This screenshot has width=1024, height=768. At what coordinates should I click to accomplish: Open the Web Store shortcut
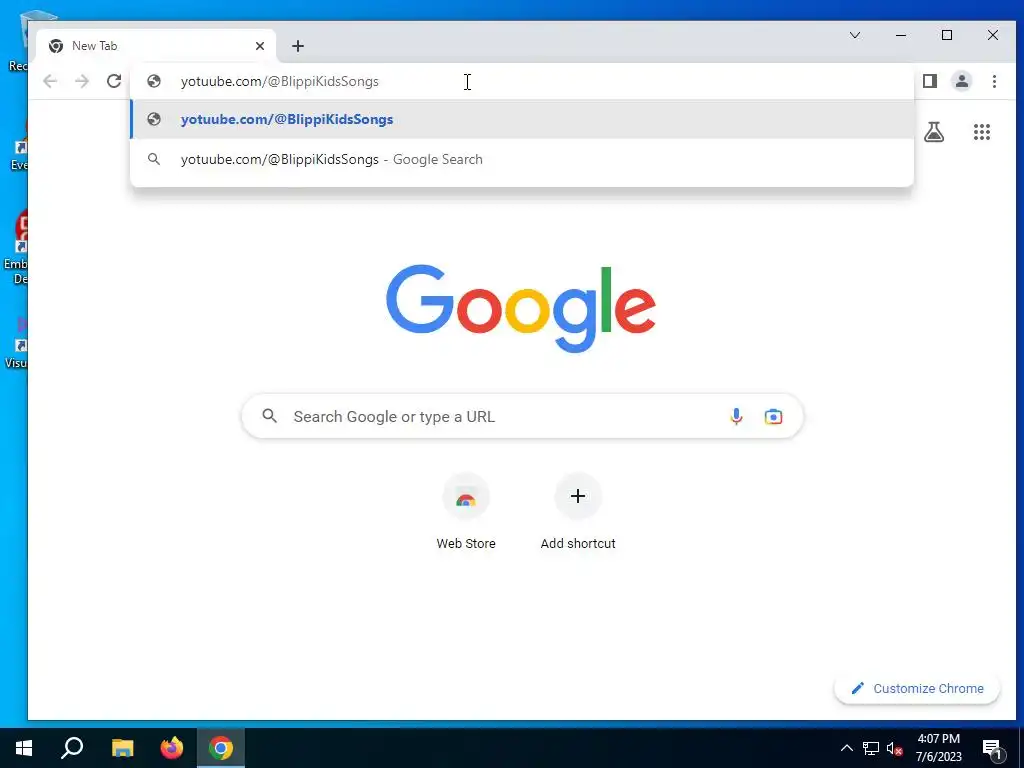(x=466, y=513)
